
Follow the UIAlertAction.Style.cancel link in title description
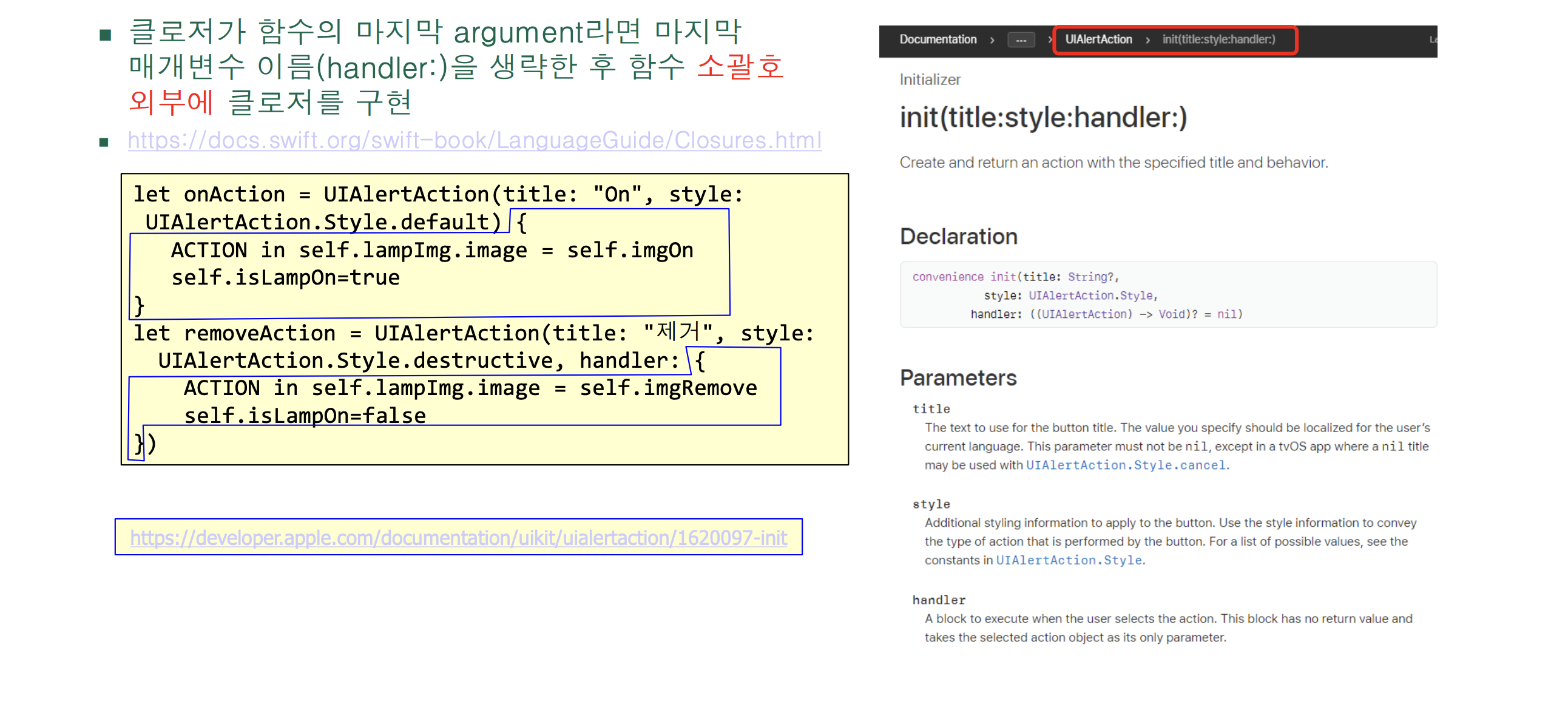(x=1126, y=465)
